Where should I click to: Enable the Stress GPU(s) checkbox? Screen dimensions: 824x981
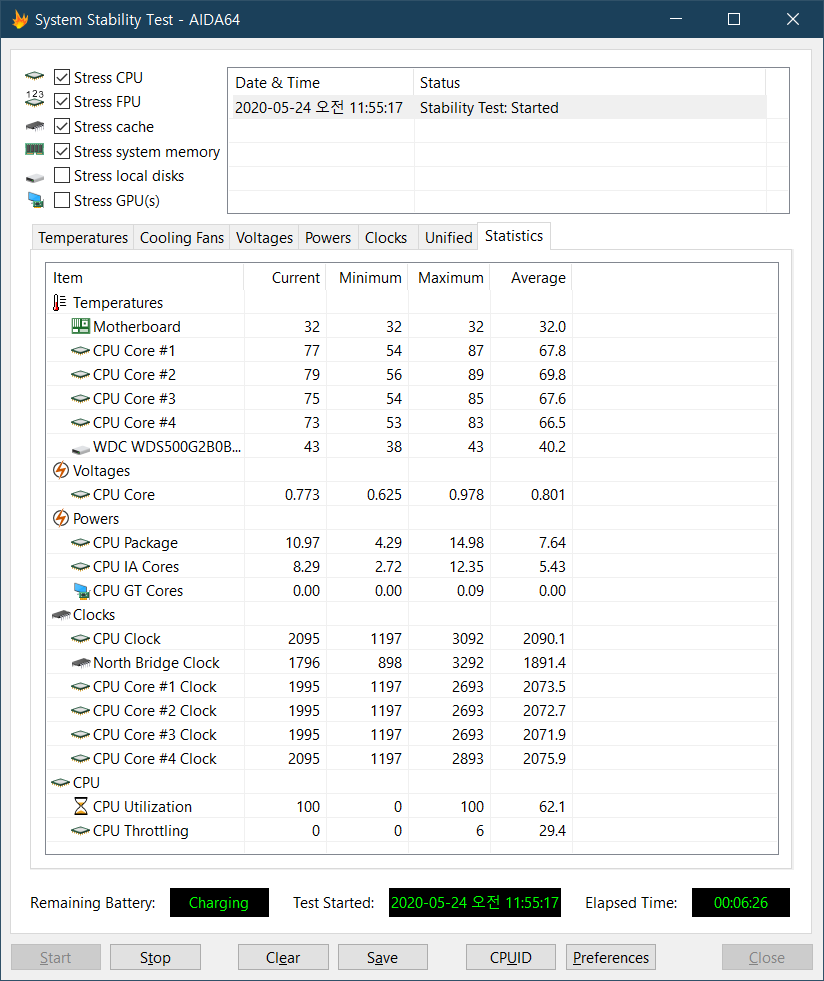click(x=61, y=200)
